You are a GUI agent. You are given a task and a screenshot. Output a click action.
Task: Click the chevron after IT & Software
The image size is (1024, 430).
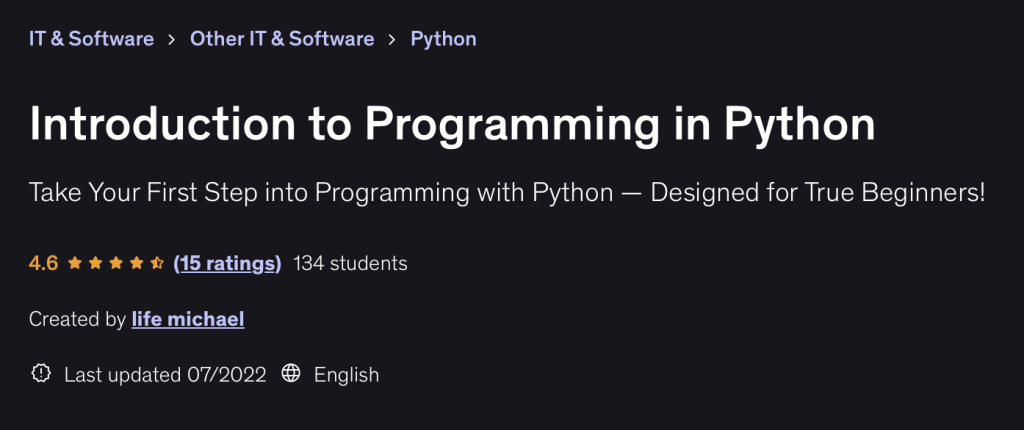tap(172, 40)
